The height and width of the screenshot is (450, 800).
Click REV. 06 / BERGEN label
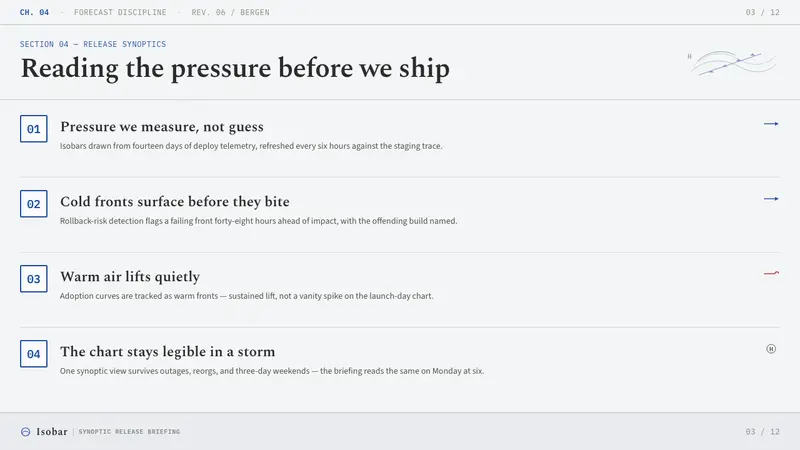pyautogui.click(x=230, y=12)
